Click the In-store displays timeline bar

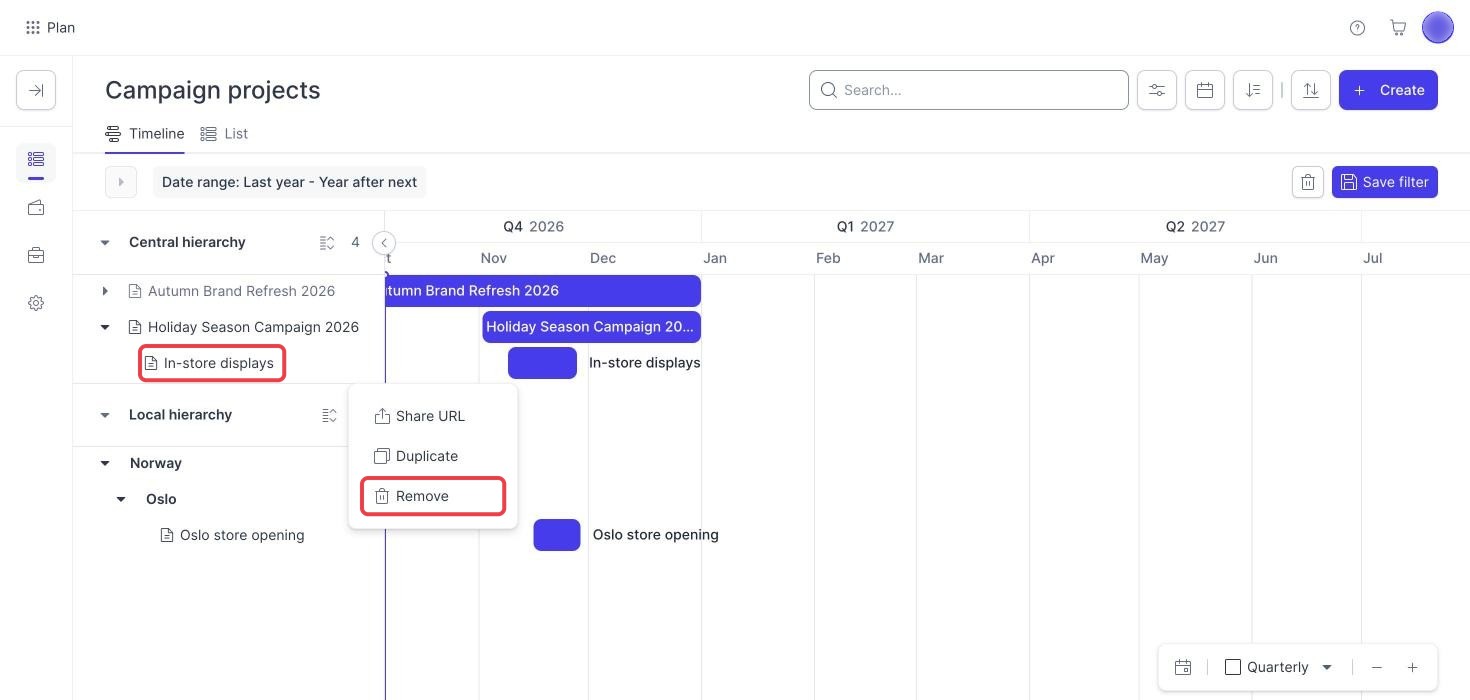point(542,363)
